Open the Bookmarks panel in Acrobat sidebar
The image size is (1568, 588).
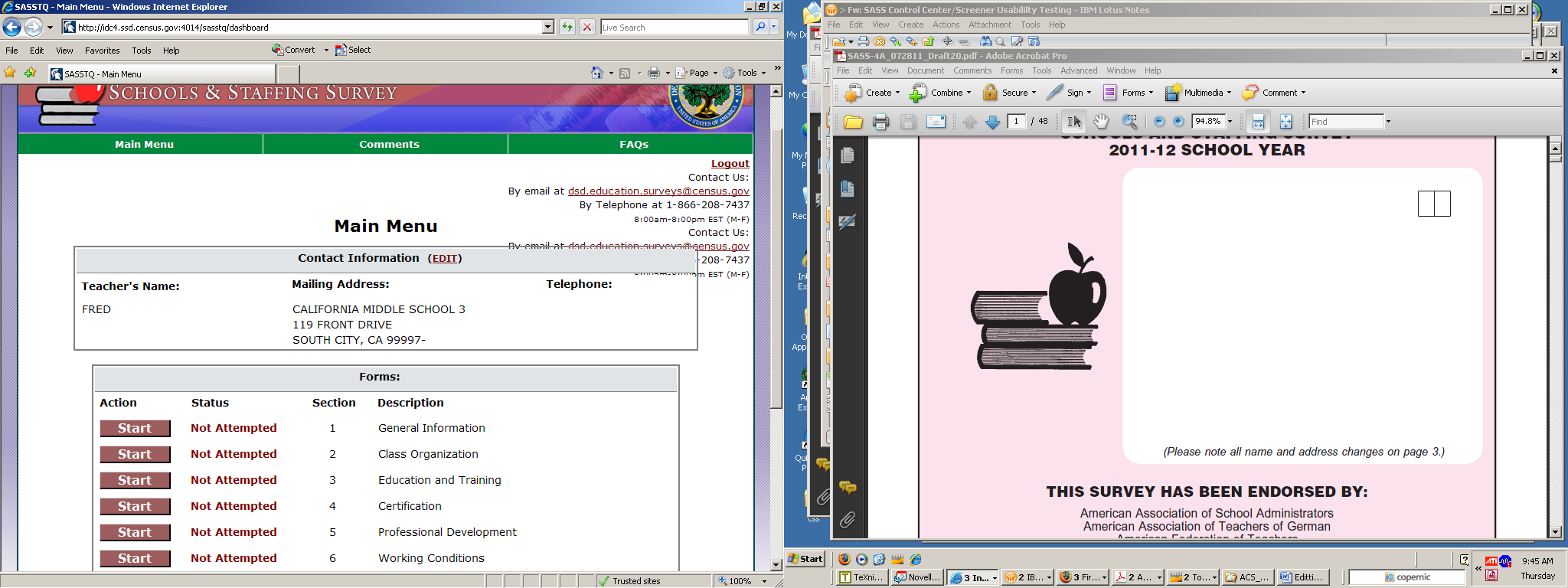click(x=847, y=189)
